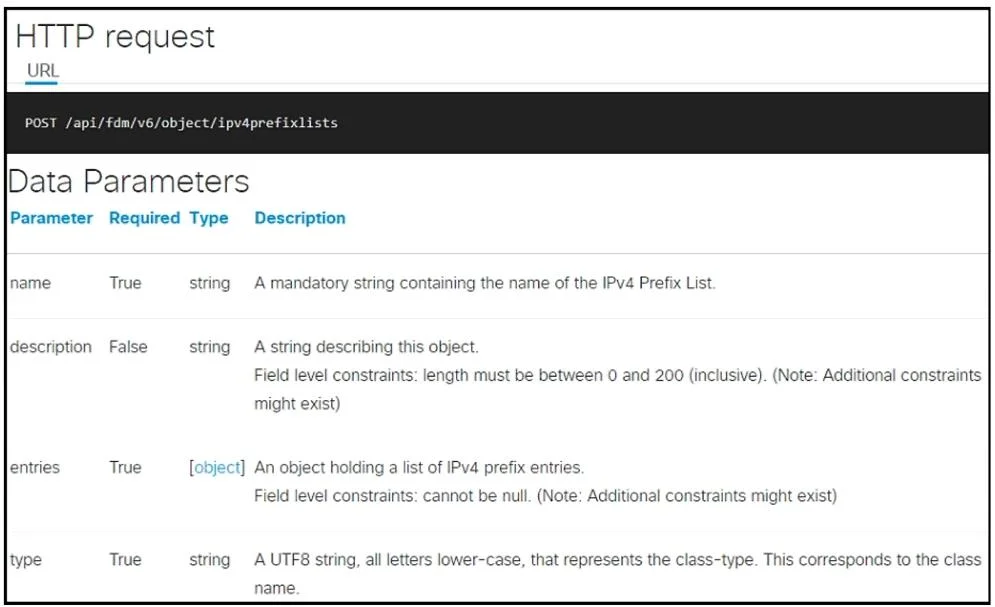The image size is (995, 607).
Task: Click the string type in name row
Action: 209,283
